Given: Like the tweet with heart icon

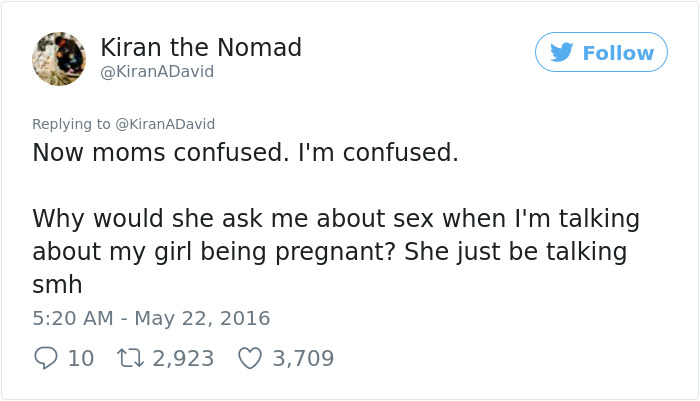Looking at the screenshot, I should [x=251, y=357].
